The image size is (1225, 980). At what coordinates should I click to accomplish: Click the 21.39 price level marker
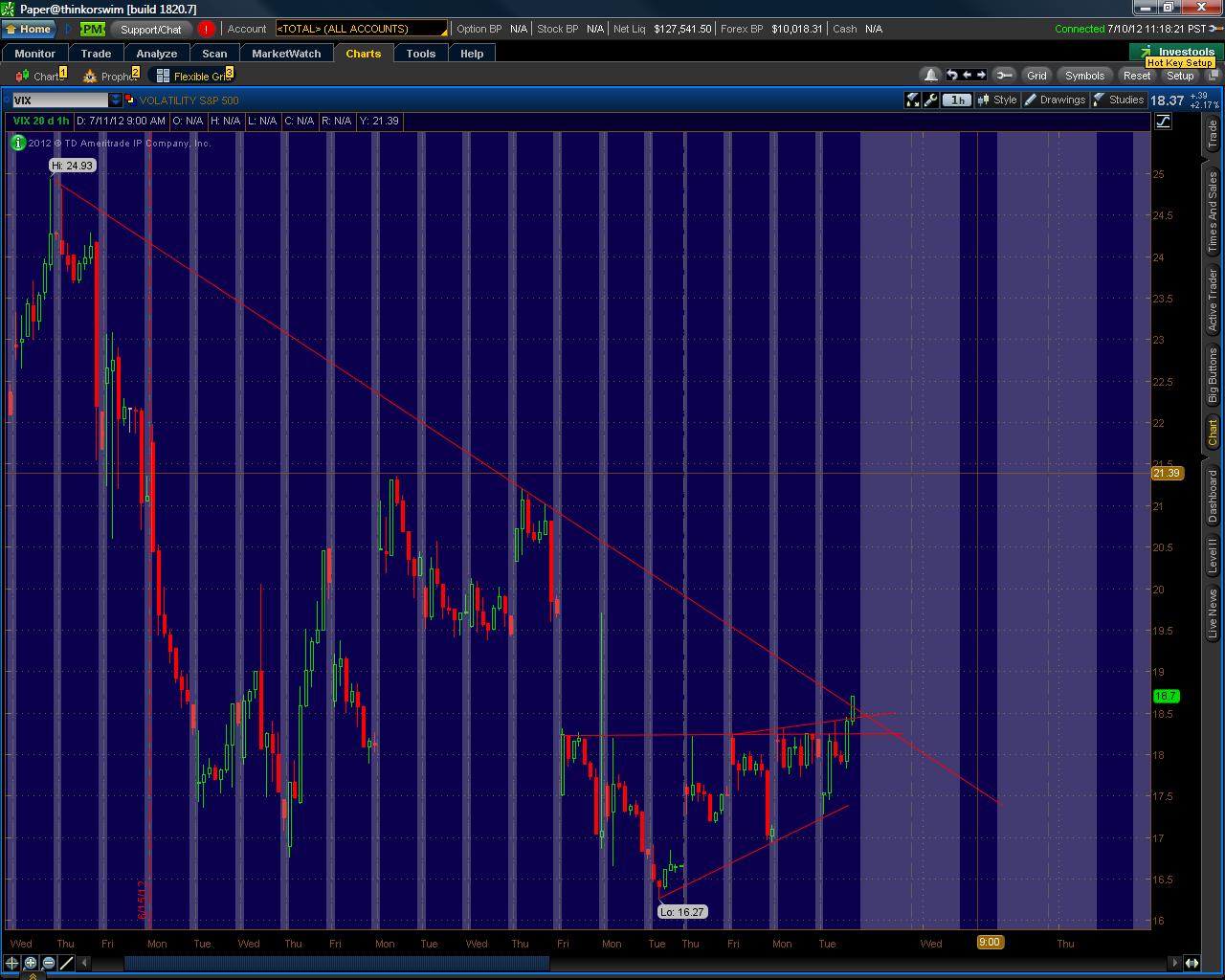pos(1167,473)
